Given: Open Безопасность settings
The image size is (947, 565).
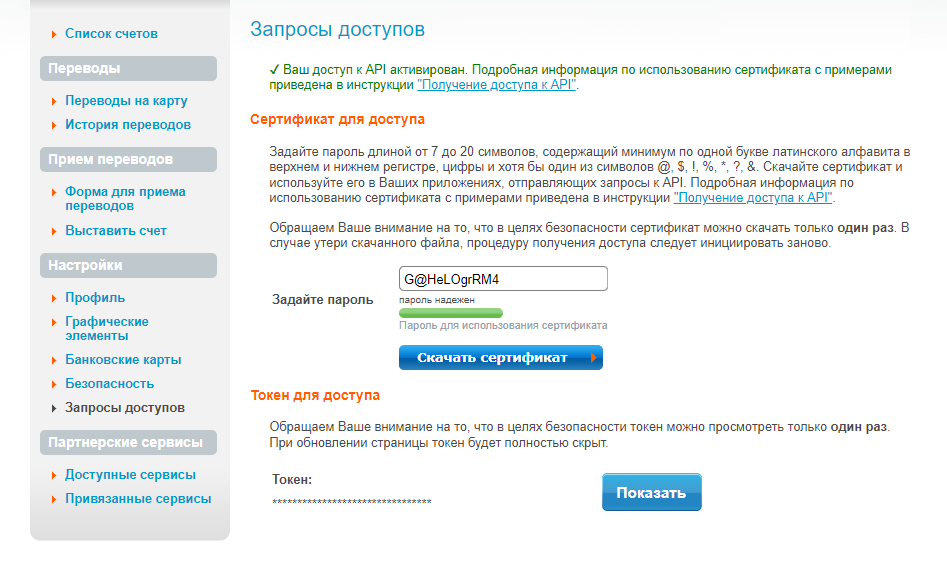Looking at the screenshot, I should [x=109, y=384].
